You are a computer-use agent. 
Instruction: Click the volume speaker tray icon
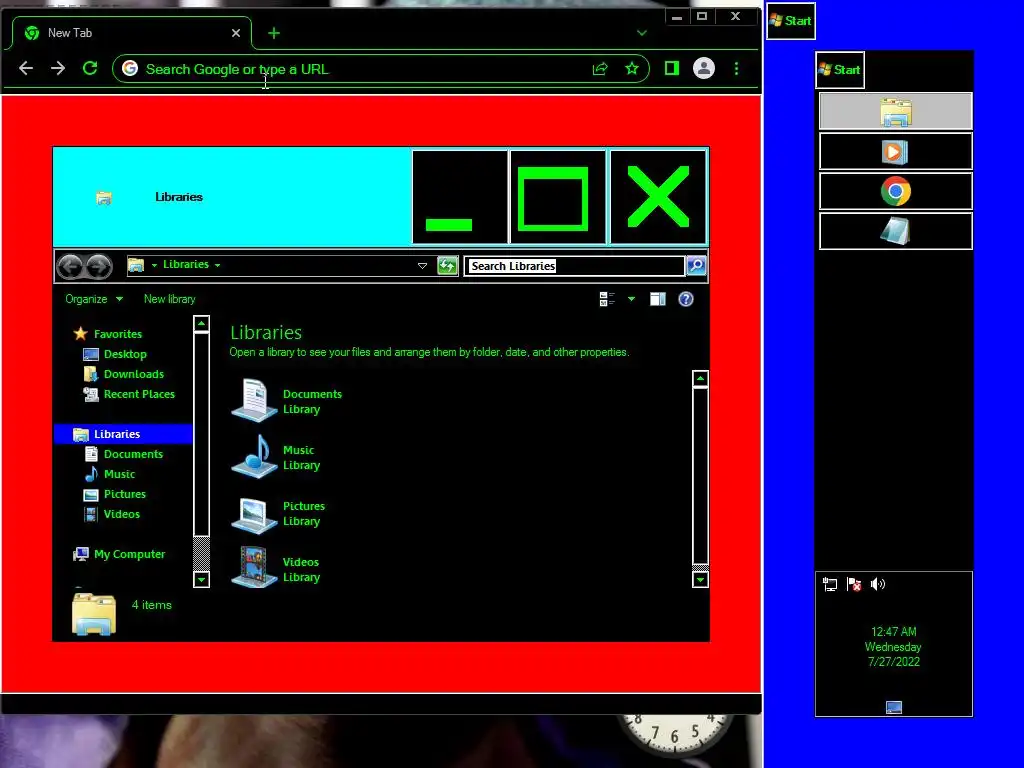[878, 584]
